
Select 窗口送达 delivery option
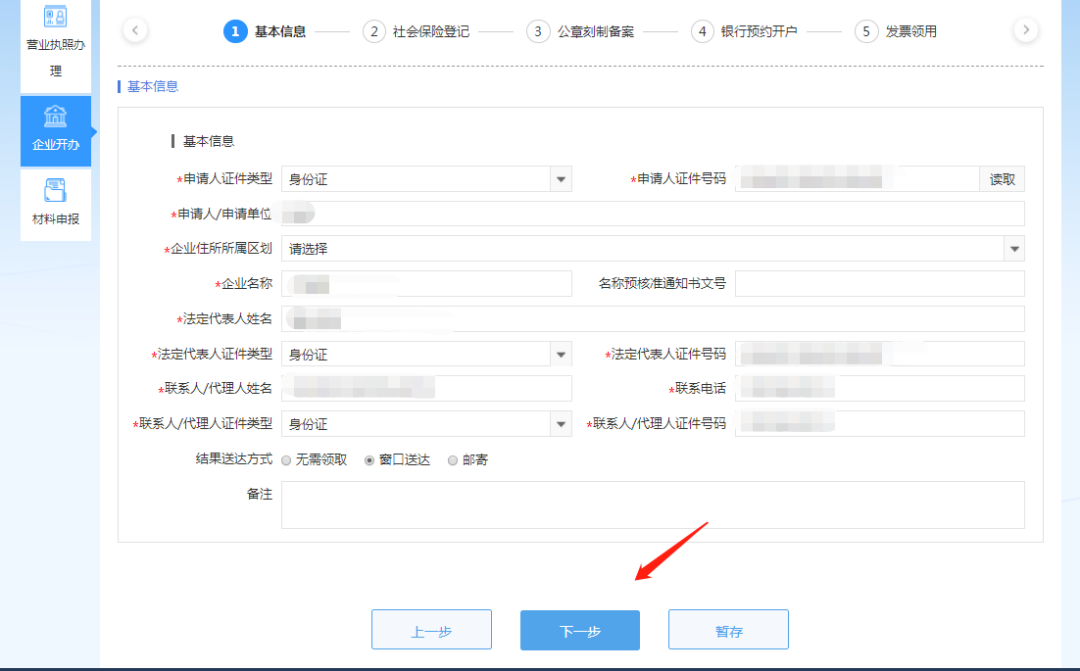[x=370, y=460]
